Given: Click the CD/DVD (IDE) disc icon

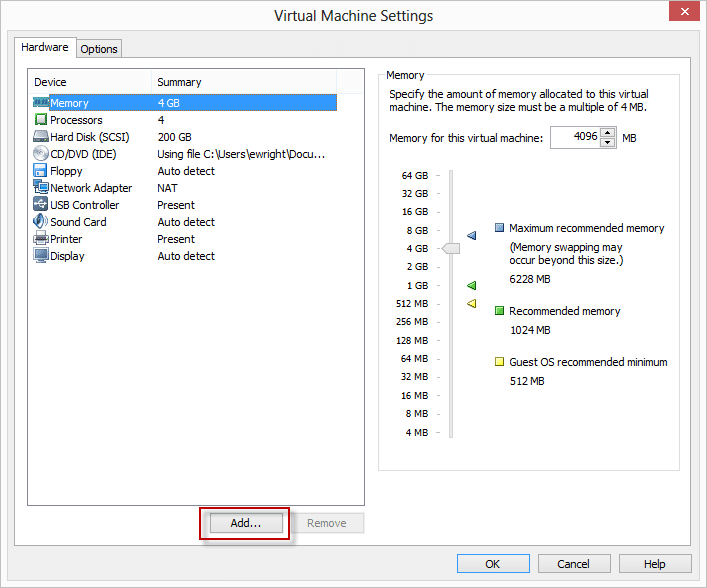Looking at the screenshot, I should (41, 154).
